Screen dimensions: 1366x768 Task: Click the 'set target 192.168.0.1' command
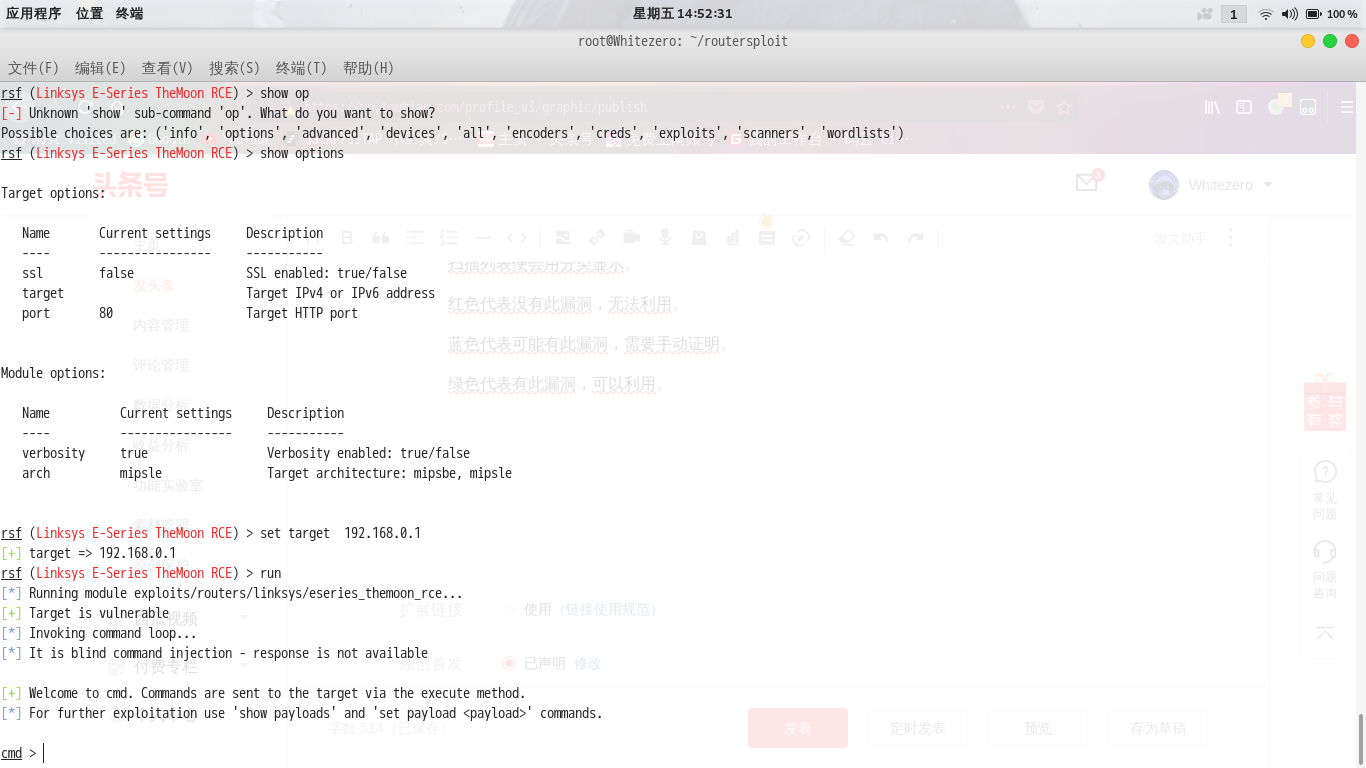pos(341,533)
